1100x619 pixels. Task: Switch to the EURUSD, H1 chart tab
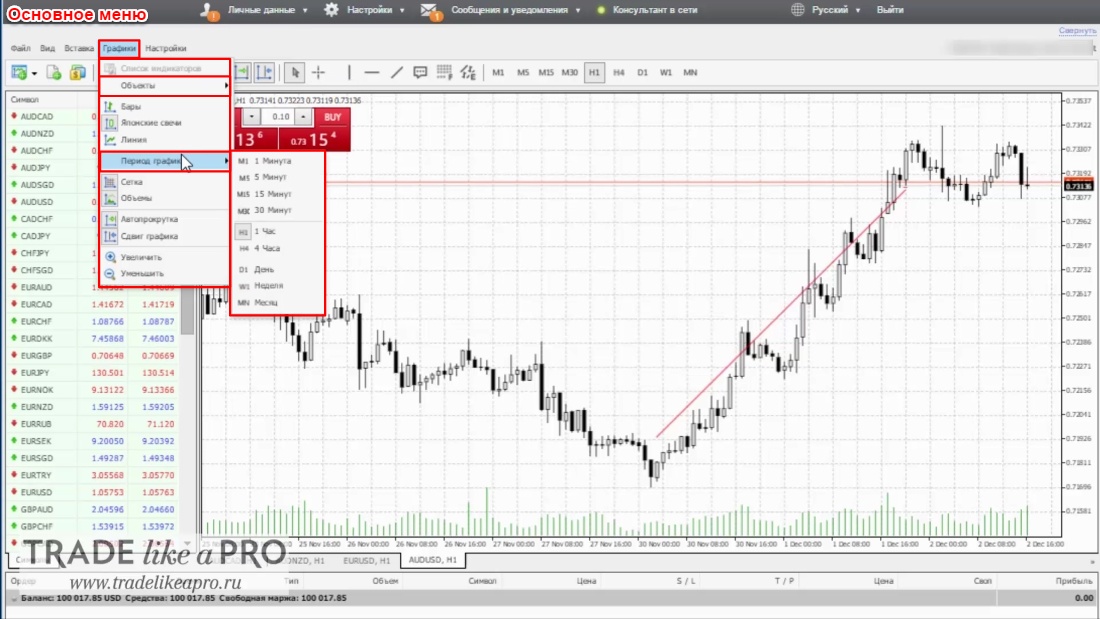(366, 561)
